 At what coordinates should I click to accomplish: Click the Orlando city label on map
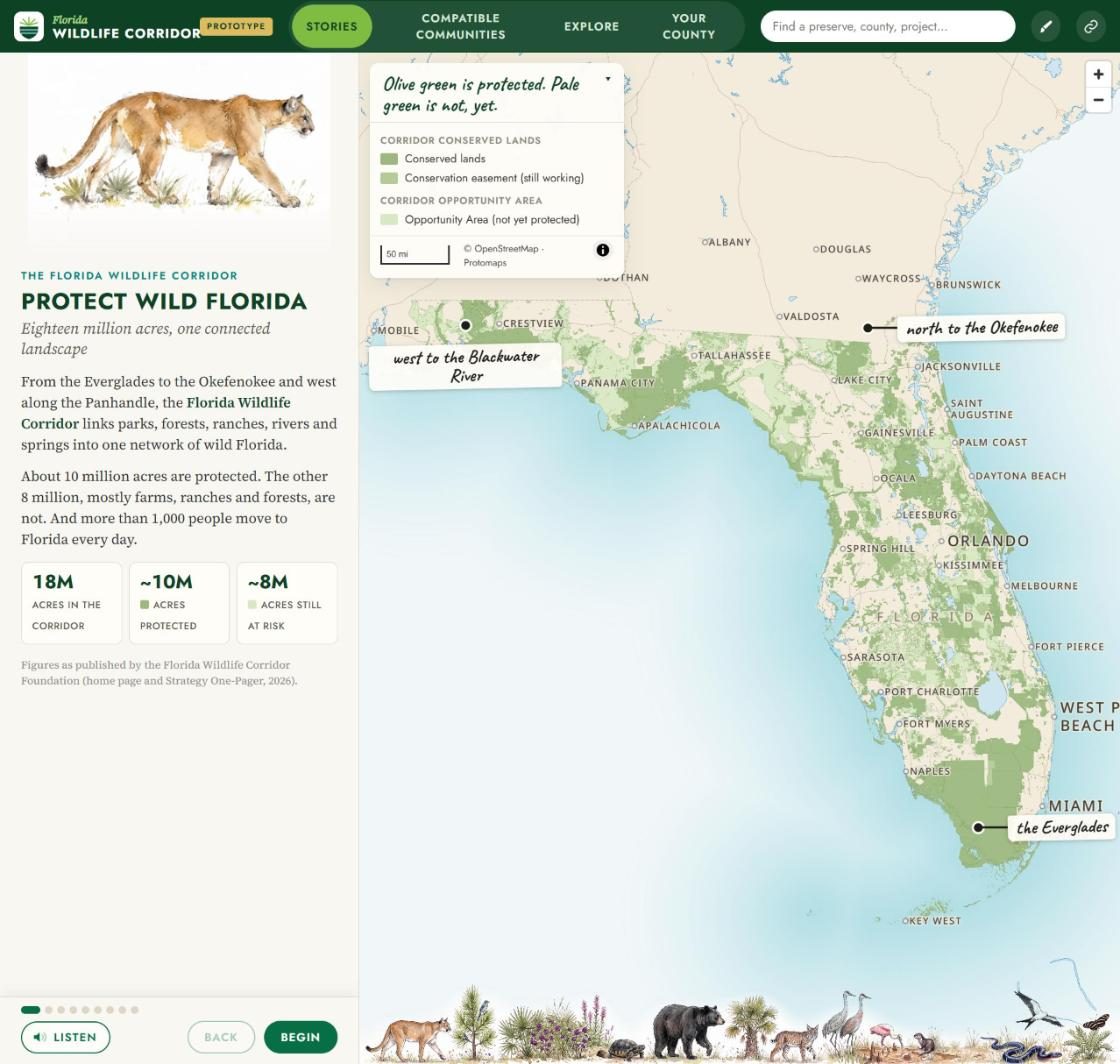tap(988, 541)
